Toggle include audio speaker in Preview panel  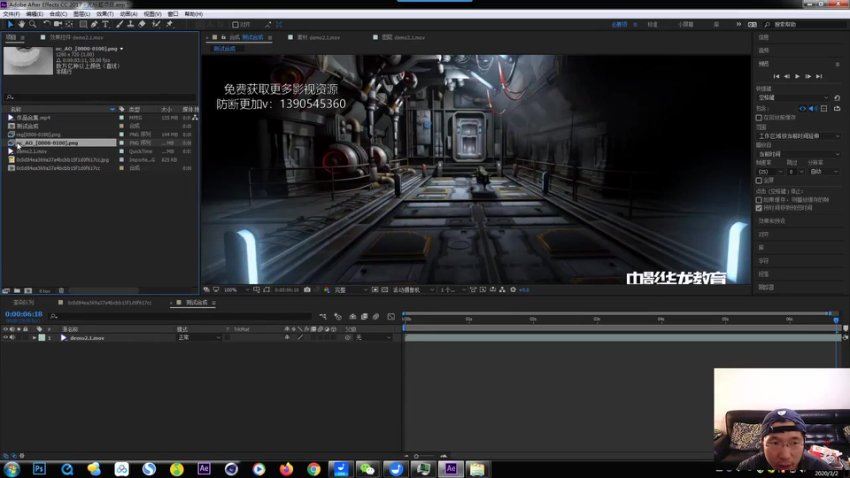point(813,109)
